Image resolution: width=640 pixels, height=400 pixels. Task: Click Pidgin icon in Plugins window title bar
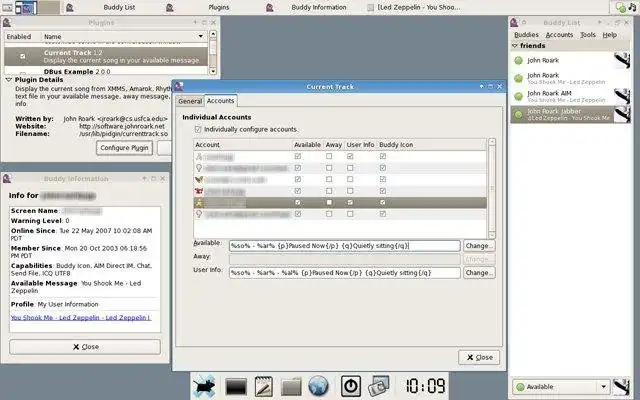click(7, 22)
